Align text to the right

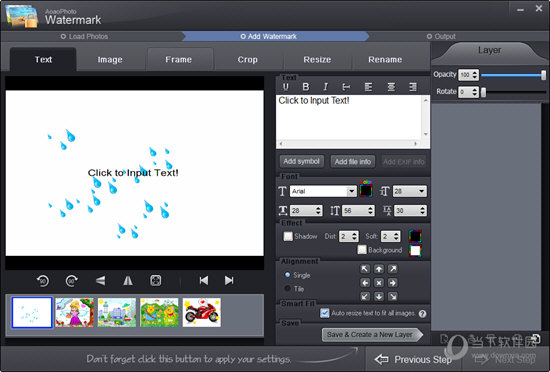pyautogui.click(x=413, y=87)
